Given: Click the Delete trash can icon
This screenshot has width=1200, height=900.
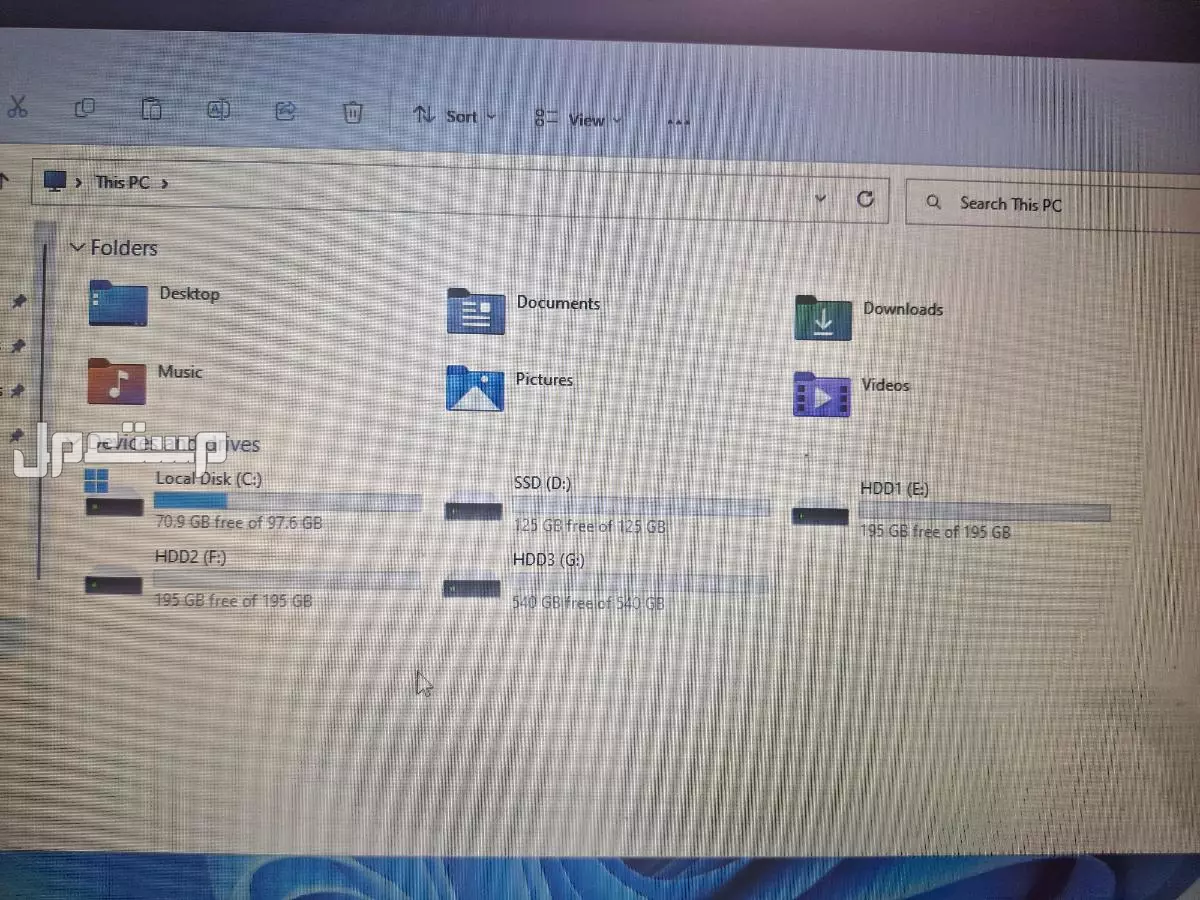Looking at the screenshot, I should tap(353, 112).
